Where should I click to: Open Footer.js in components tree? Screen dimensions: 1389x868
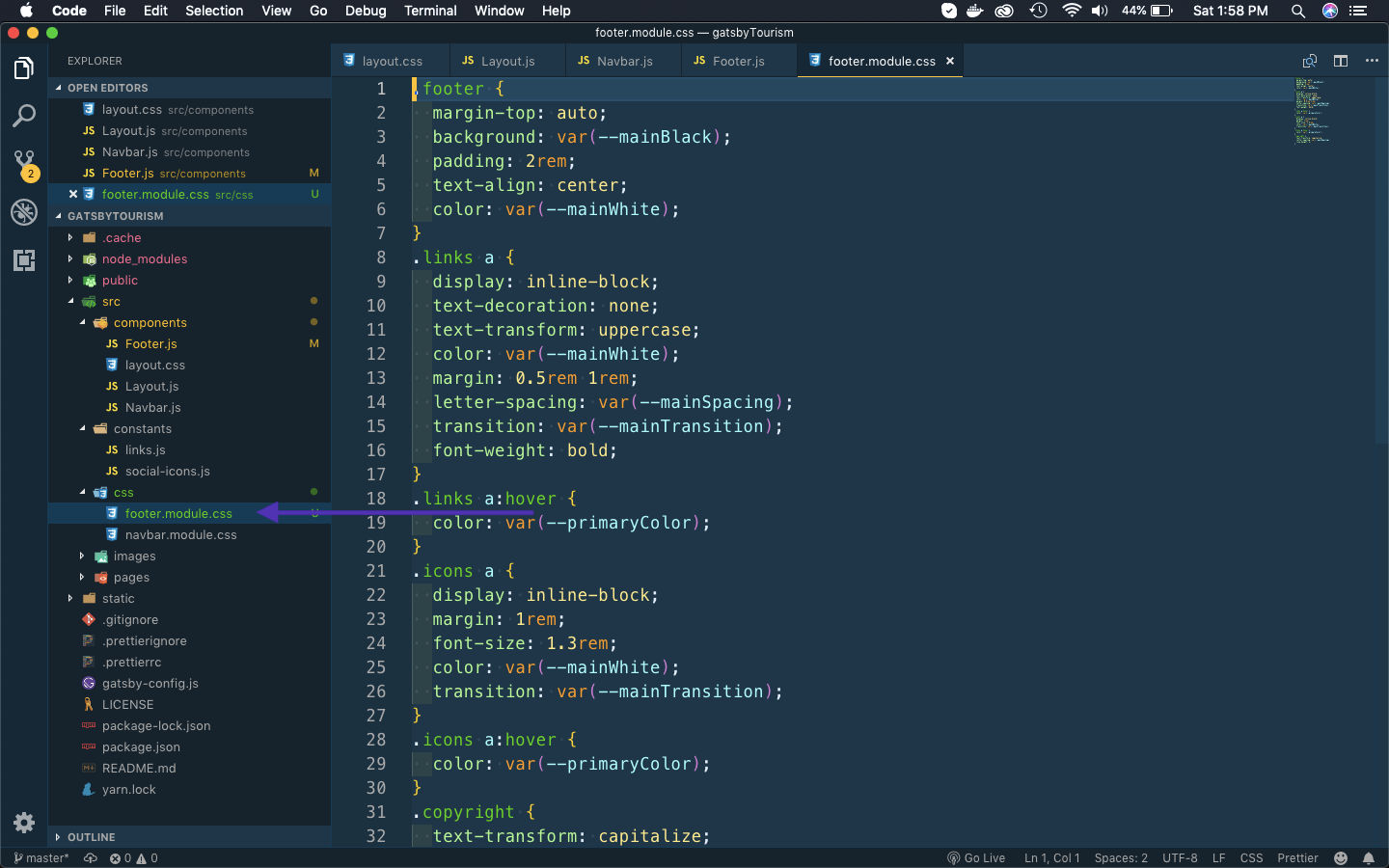click(x=189, y=343)
